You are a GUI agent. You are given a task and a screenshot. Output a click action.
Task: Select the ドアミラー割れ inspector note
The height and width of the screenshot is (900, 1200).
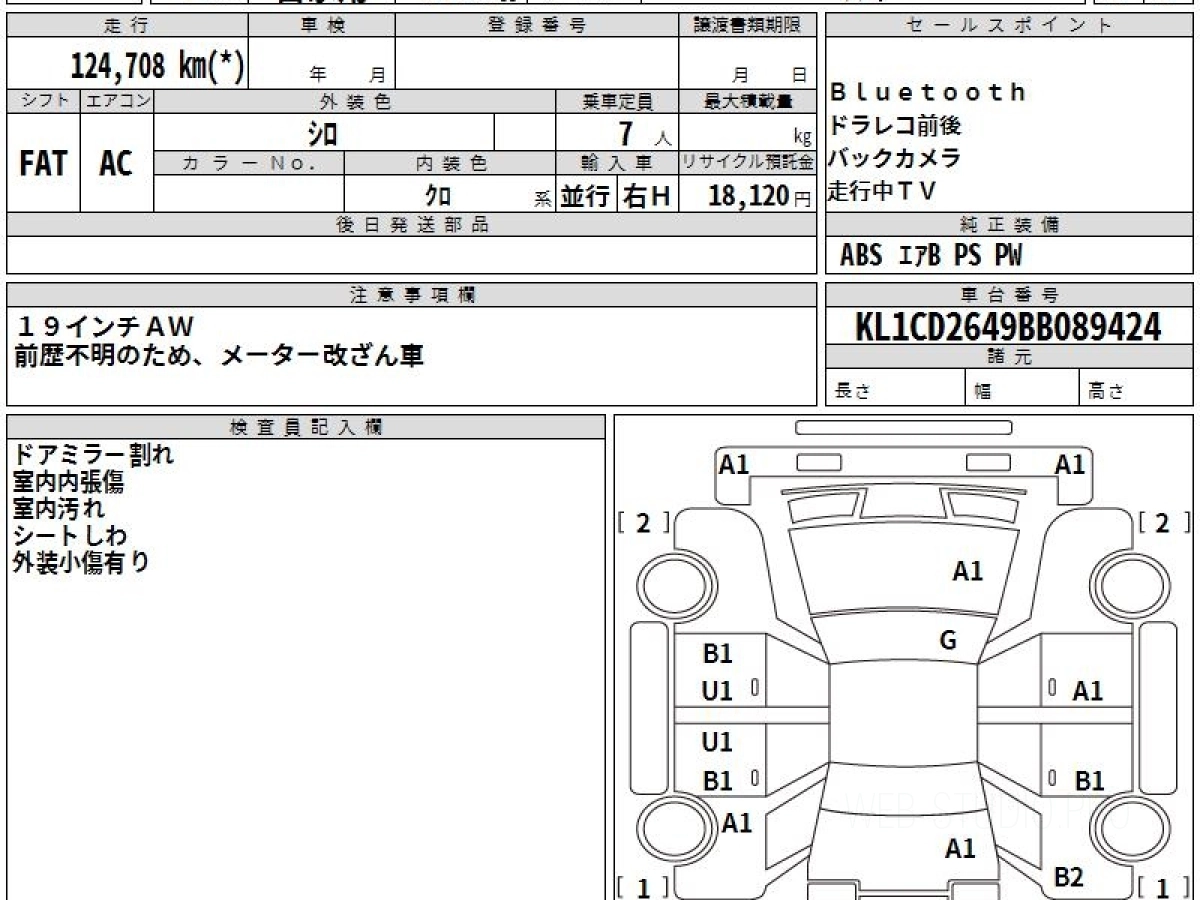coord(93,455)
